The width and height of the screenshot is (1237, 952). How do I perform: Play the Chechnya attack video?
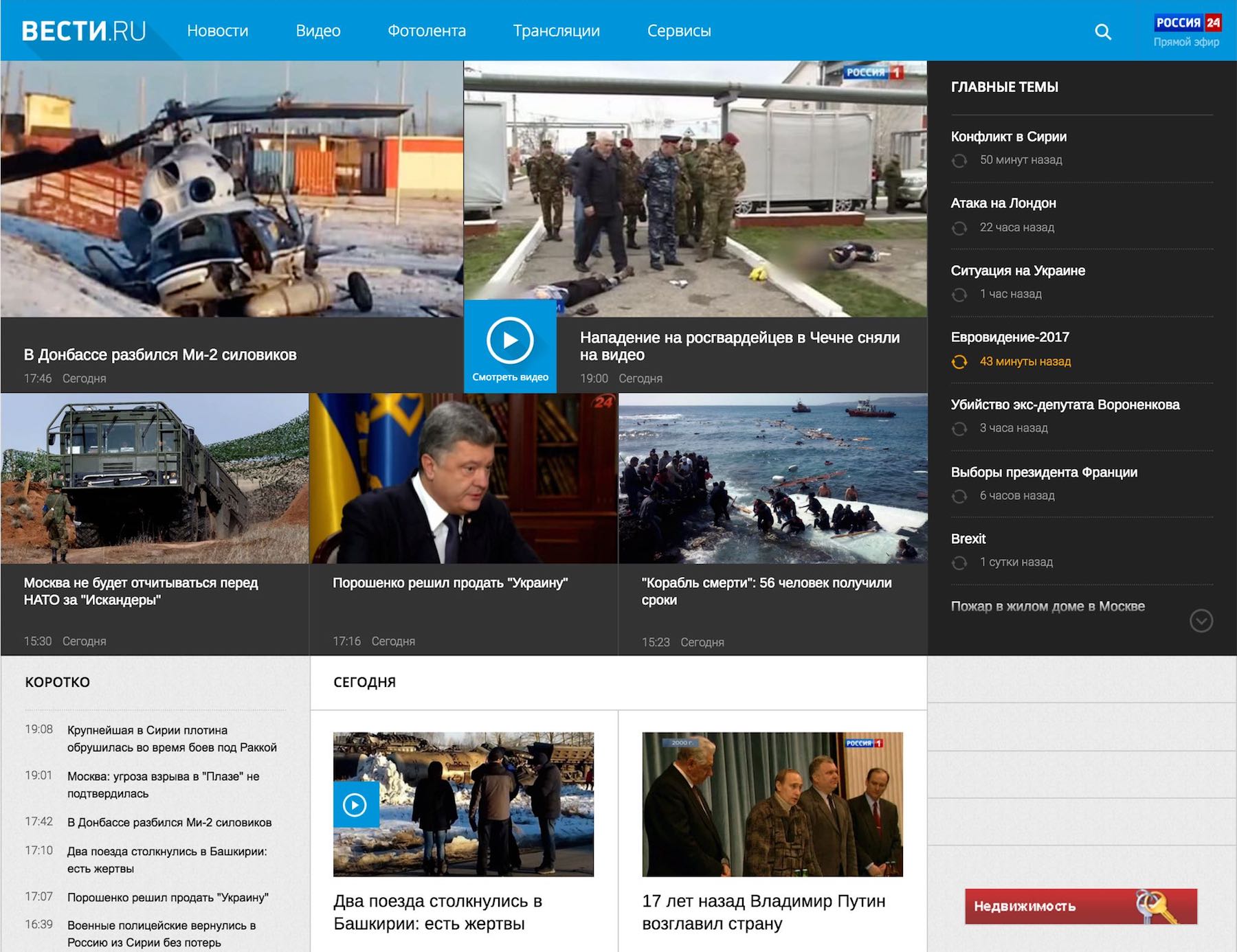click(x=510, y=341)
